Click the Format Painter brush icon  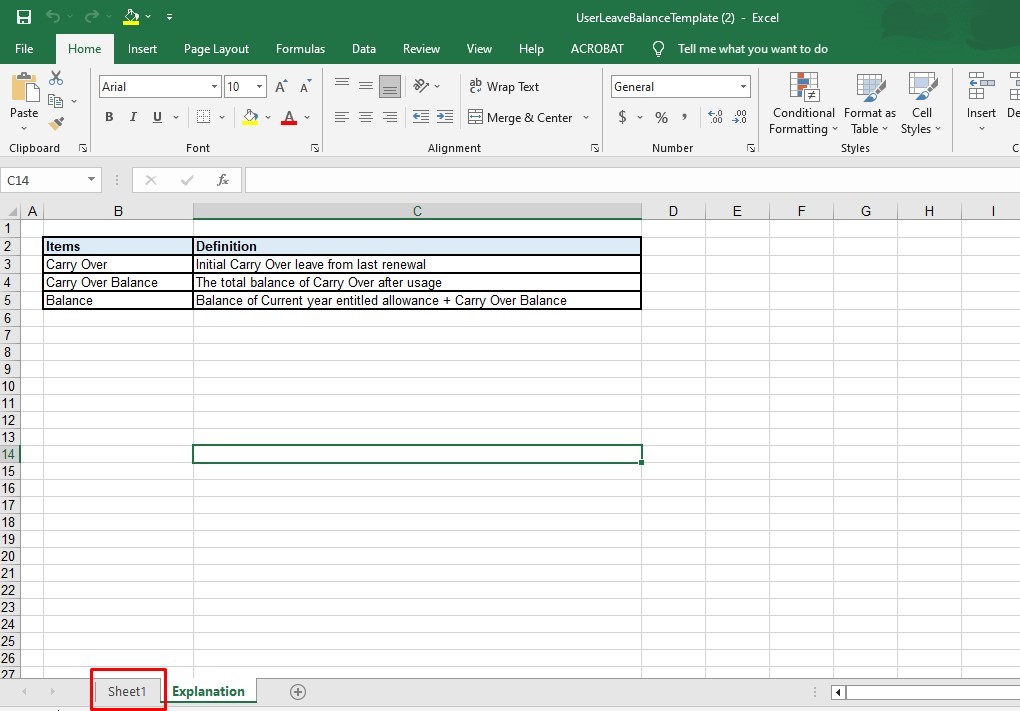(56, 124)
